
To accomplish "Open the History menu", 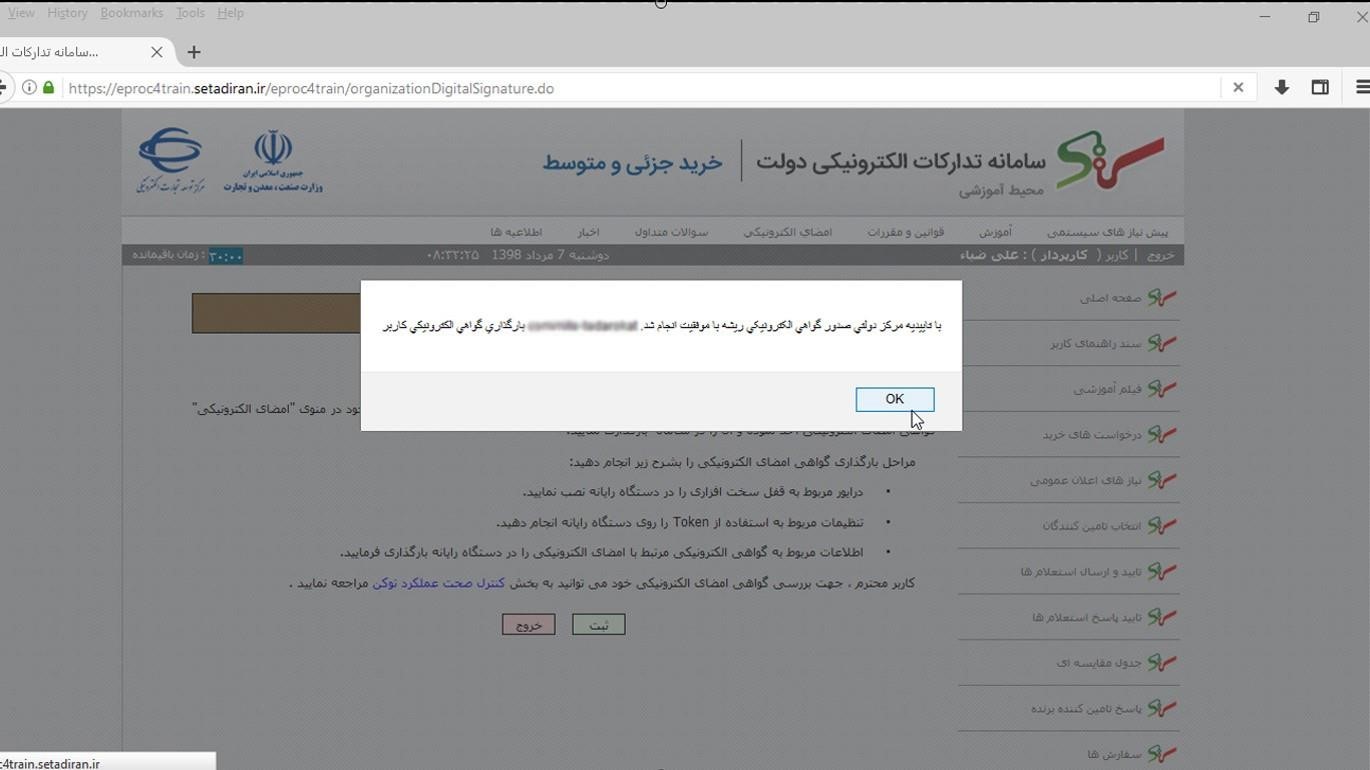I will click(67, 13).
